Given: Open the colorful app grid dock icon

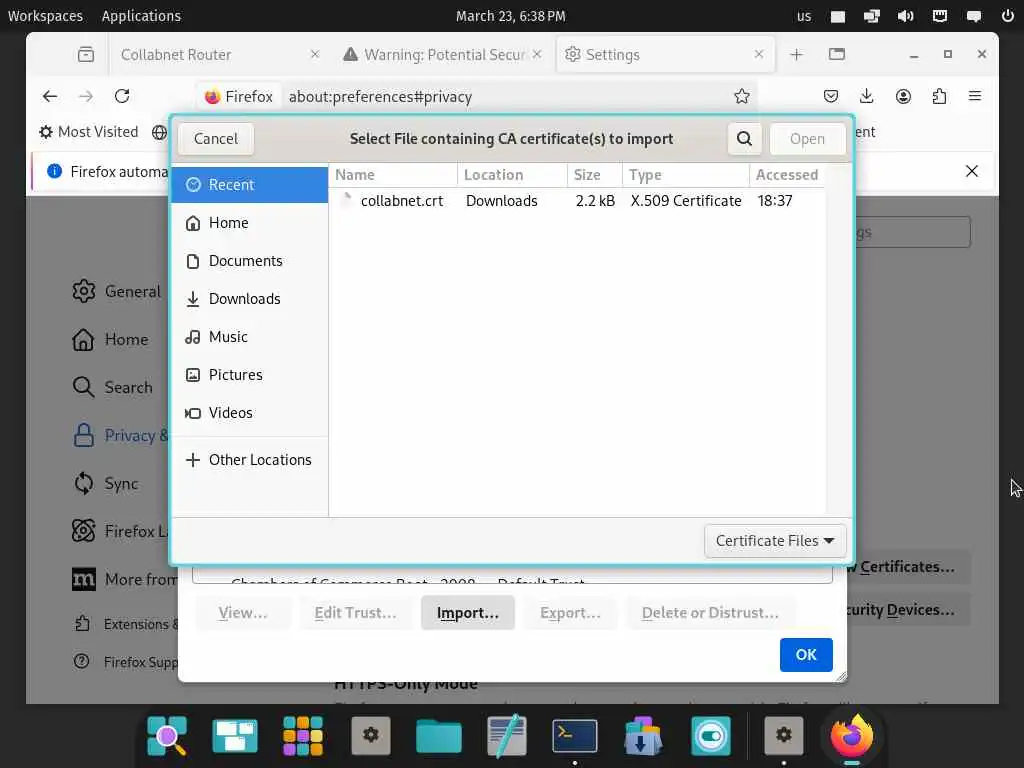Looking at the screenshot, I should click(x=303, y=736).
